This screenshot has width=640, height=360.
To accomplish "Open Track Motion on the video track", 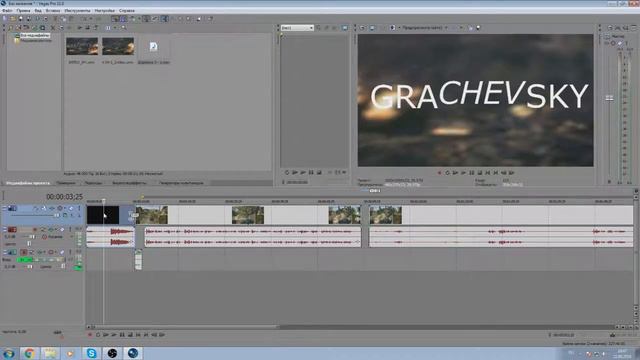I will 44,208.
